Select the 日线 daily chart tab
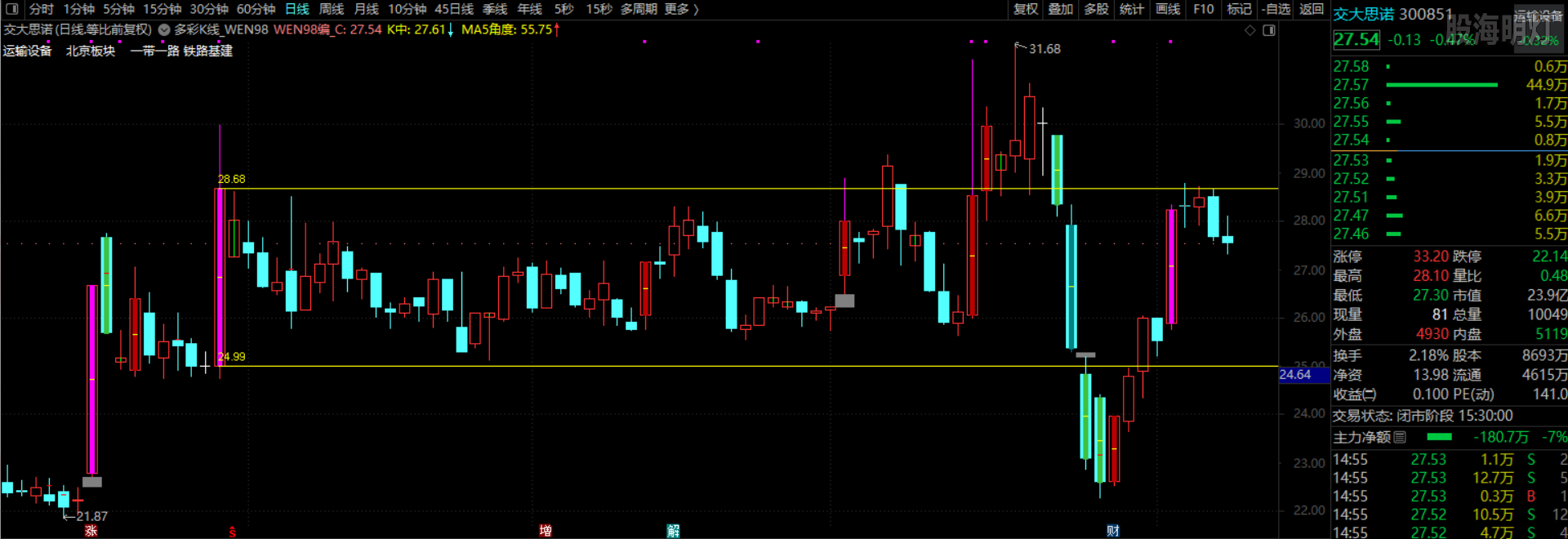Viewport: 1568px width, 539px height. pos(297,9)
